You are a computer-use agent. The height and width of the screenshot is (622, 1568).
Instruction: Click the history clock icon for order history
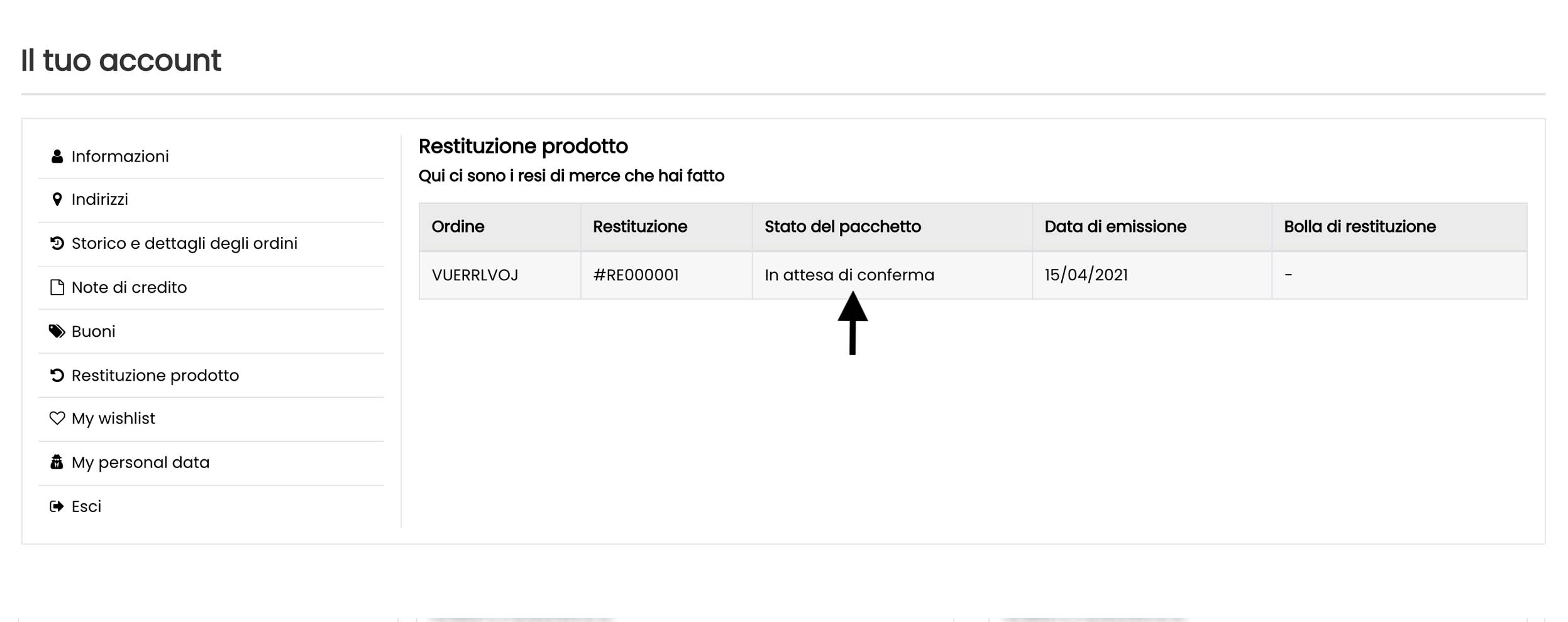(57, 243)
